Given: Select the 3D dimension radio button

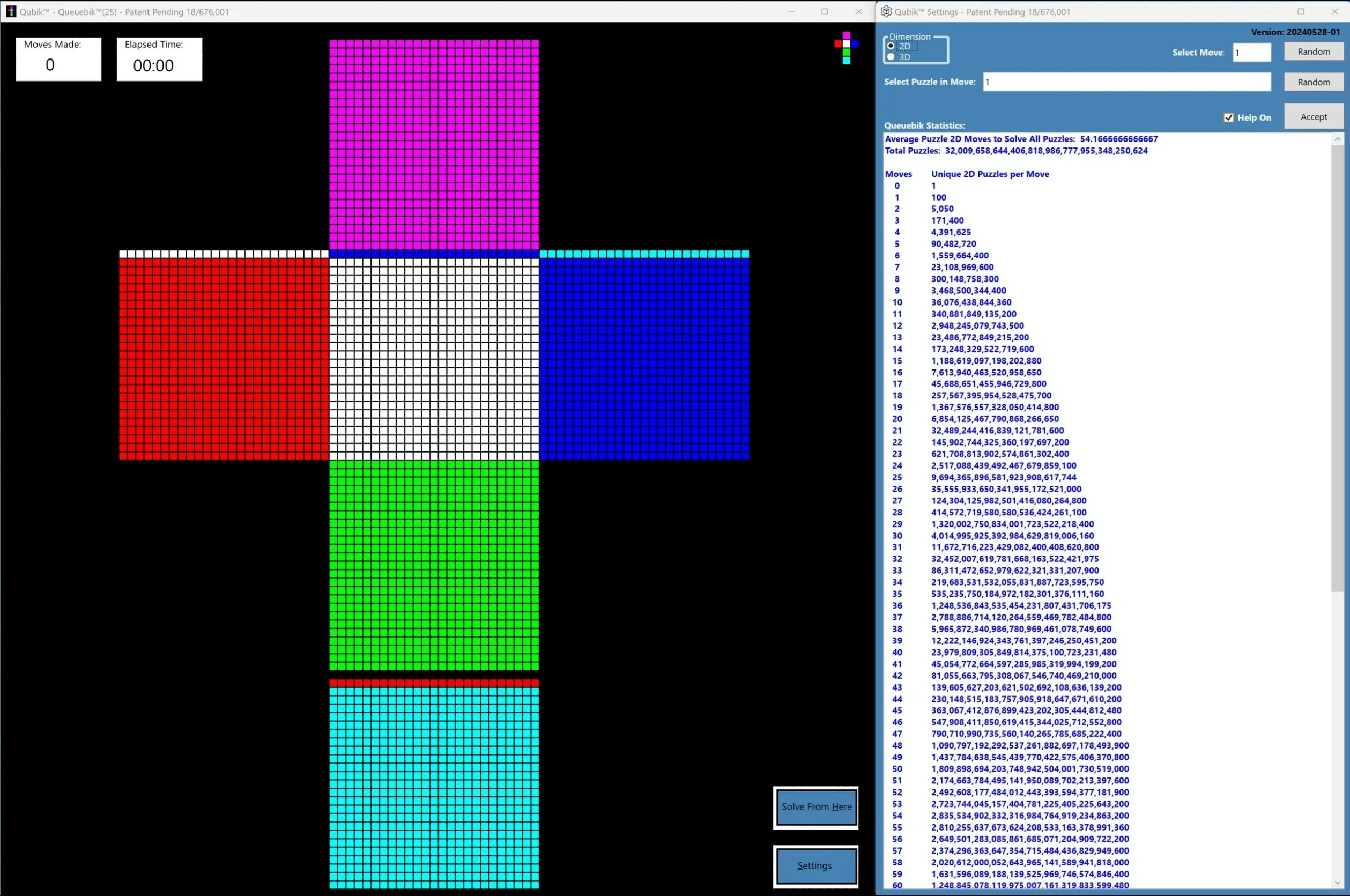Looking at the screenshot, I should pyautogui.click(x=891, y=57).
